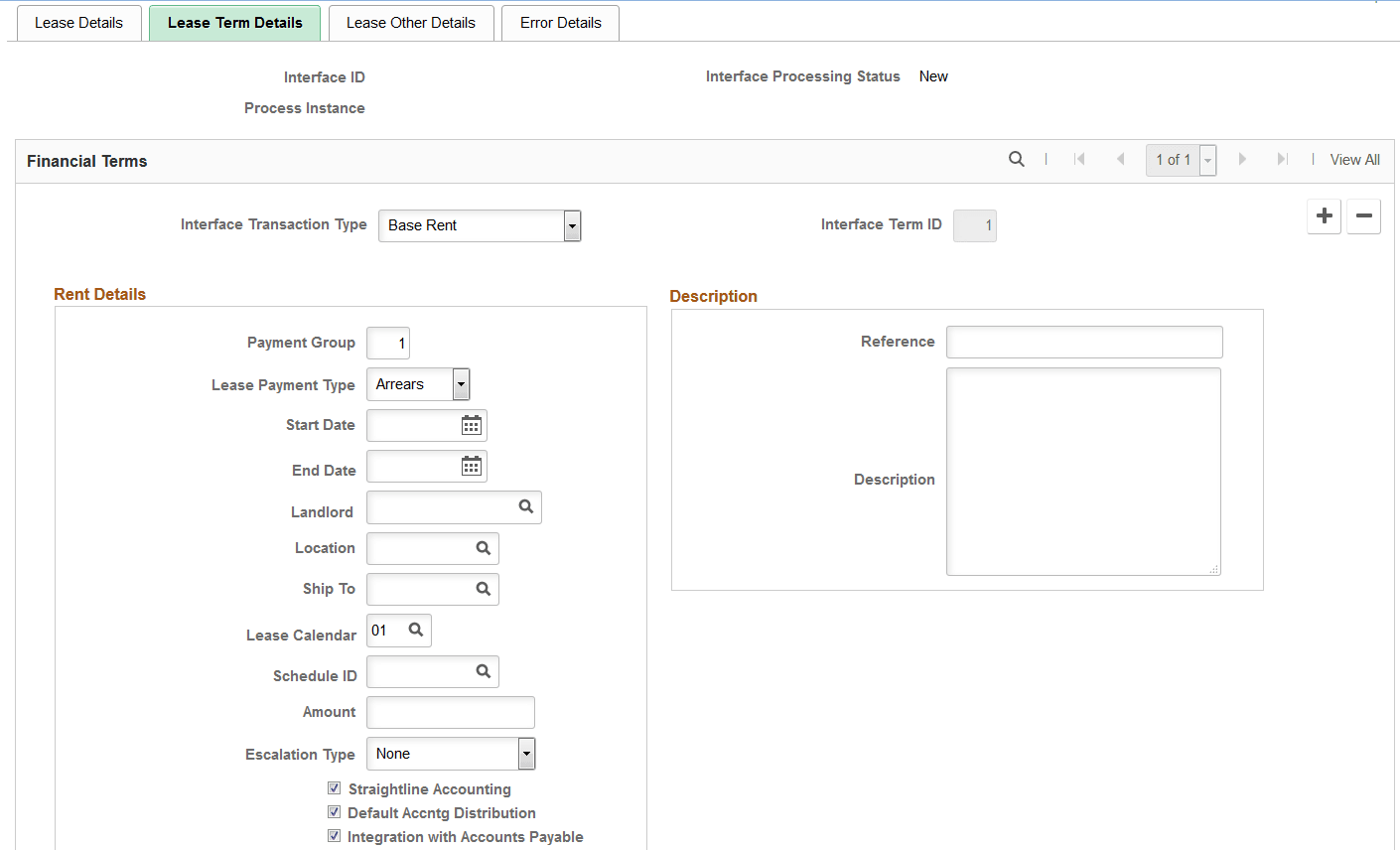
Task: Switch to the Error Details tab
Action: (560, 22)
